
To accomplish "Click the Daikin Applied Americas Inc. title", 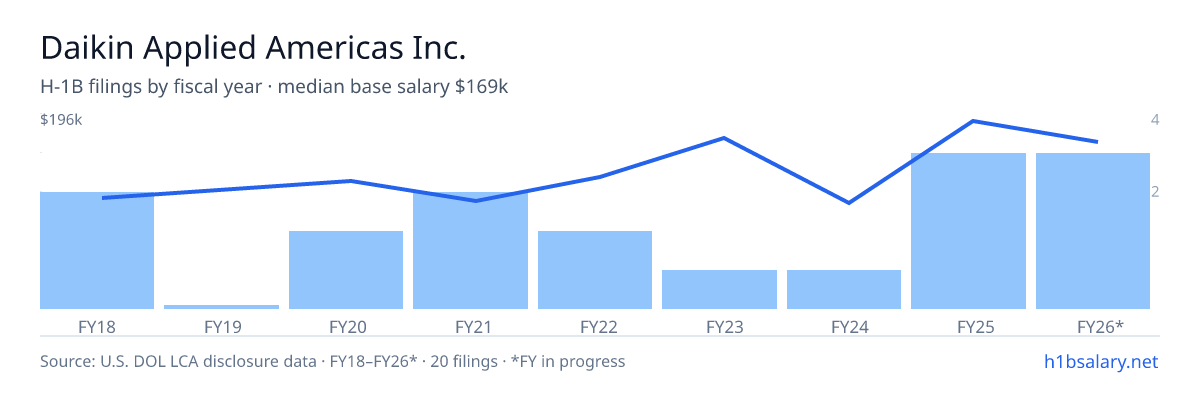I will (253, 47).
